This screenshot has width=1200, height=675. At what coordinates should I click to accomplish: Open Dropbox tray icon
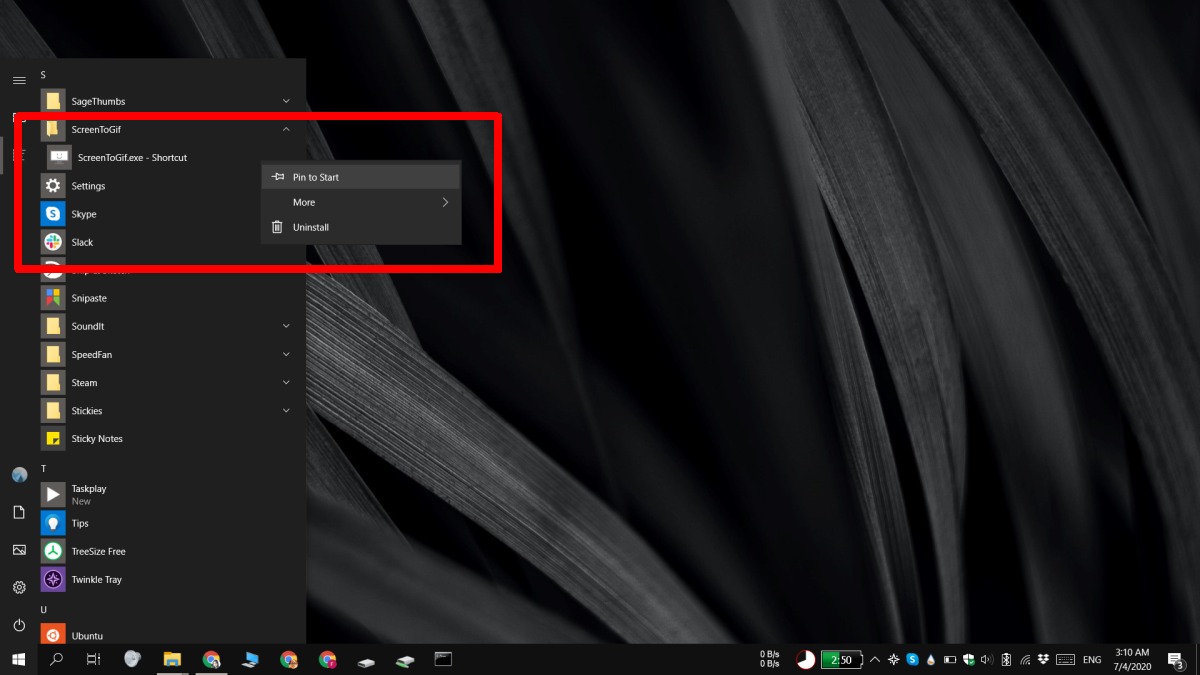tap(1043, 659)
